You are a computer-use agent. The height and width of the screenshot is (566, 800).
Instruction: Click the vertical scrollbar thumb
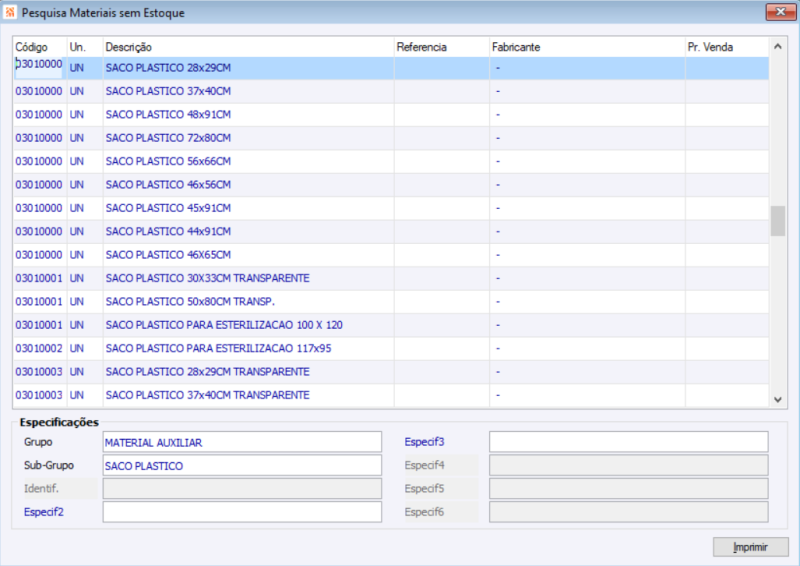pos(778,221)
